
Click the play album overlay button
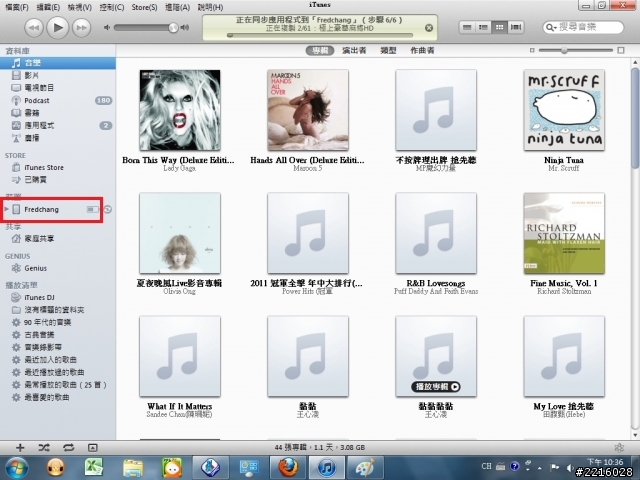(436, 387)
